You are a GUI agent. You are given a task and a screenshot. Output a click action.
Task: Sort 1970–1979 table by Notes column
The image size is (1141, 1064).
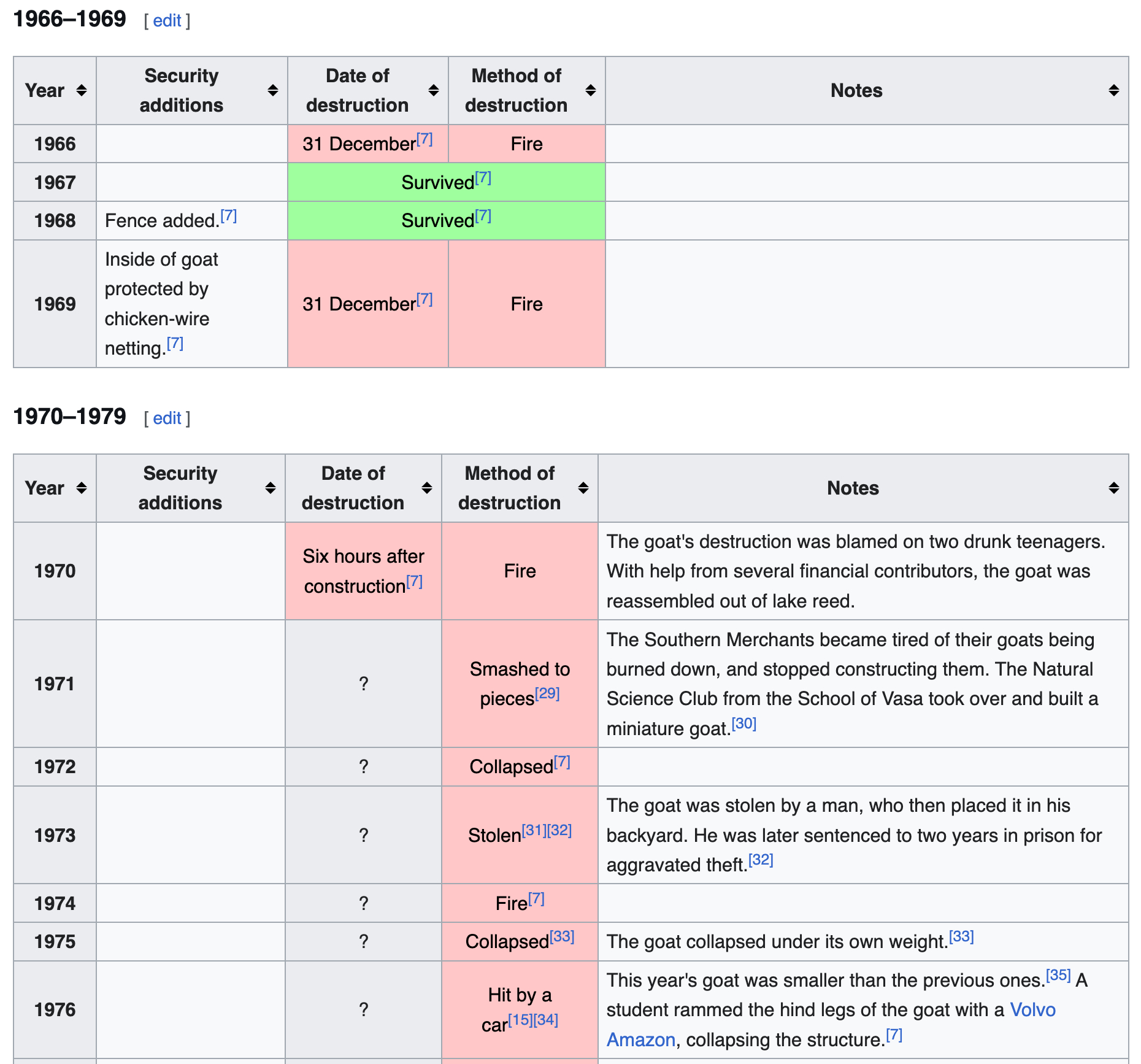click(1113, 488)
